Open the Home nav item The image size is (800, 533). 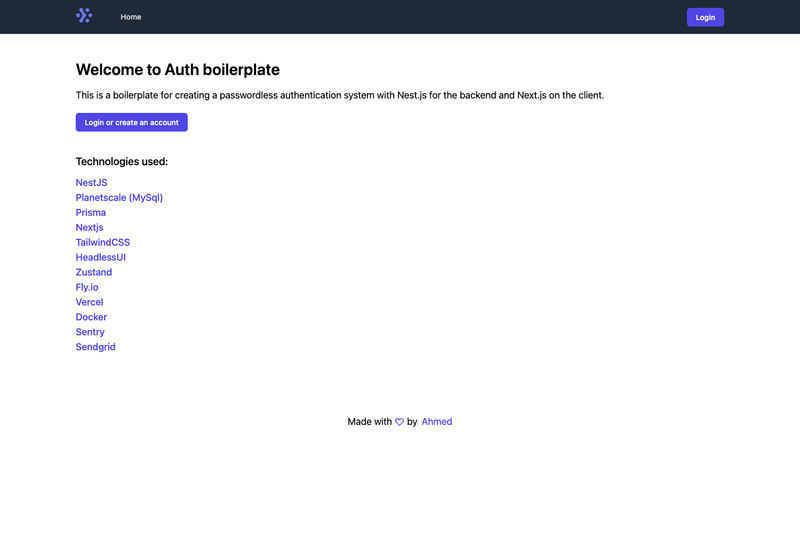coord(131,17)
